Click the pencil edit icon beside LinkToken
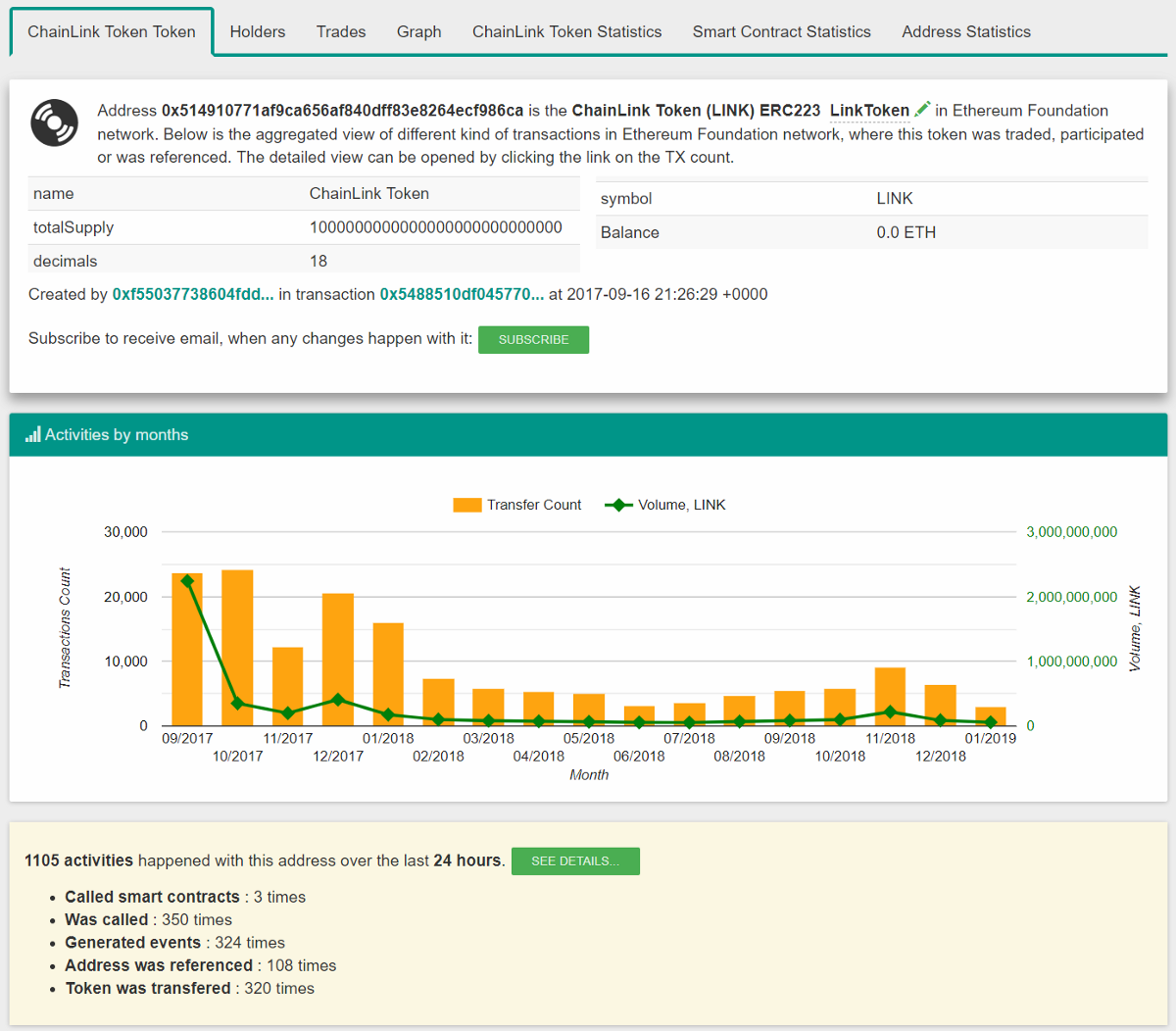Viewport: 1176px width, 1031px height. 922,110
